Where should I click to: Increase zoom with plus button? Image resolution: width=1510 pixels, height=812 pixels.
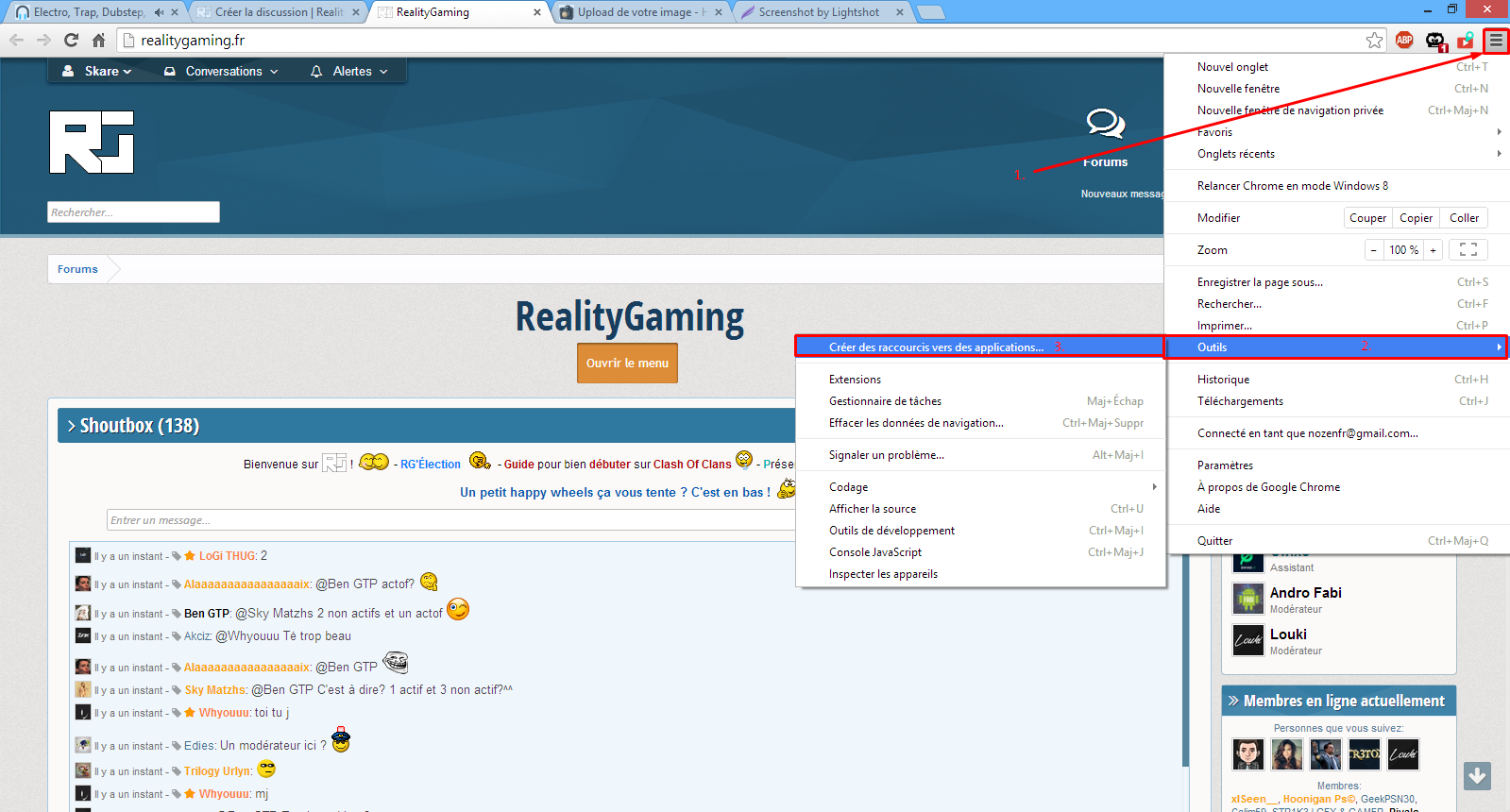coord(1433,250)
